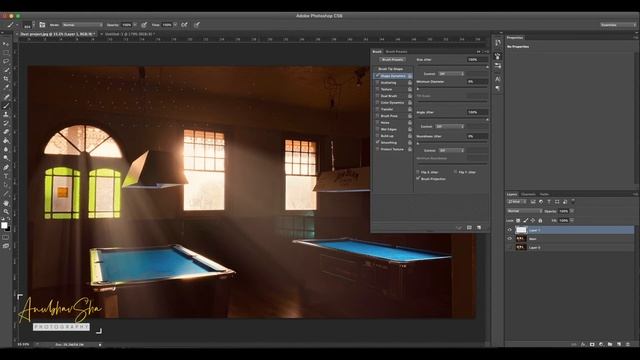The width and height of the screenshot is (640, 360).
Task: Enable Color Dynamics checkbox
Action: (x=378, y=102)
